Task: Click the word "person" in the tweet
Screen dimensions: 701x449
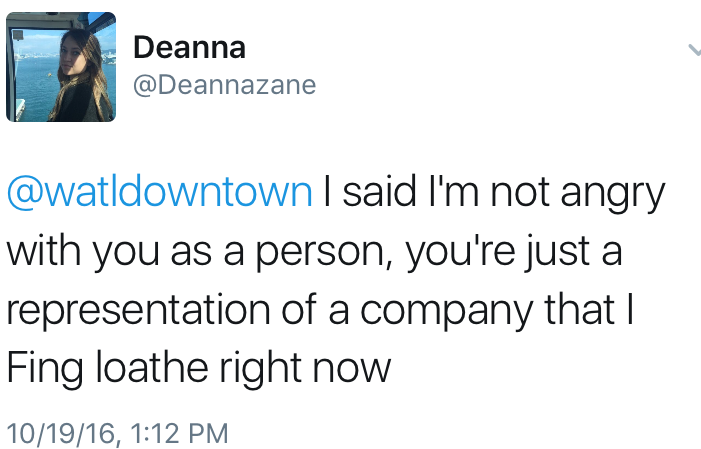Action: pos(323,252)
